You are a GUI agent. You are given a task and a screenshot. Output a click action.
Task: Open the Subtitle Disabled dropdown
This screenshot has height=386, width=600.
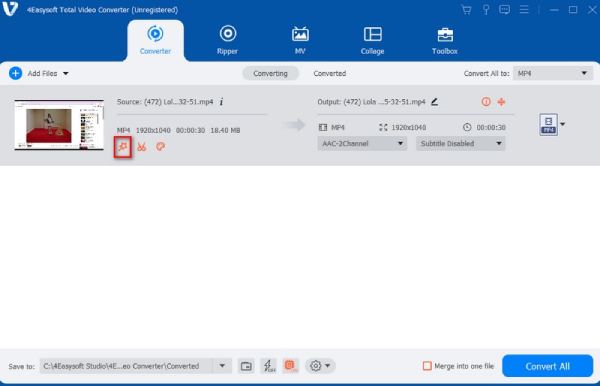tap(461, 143)
